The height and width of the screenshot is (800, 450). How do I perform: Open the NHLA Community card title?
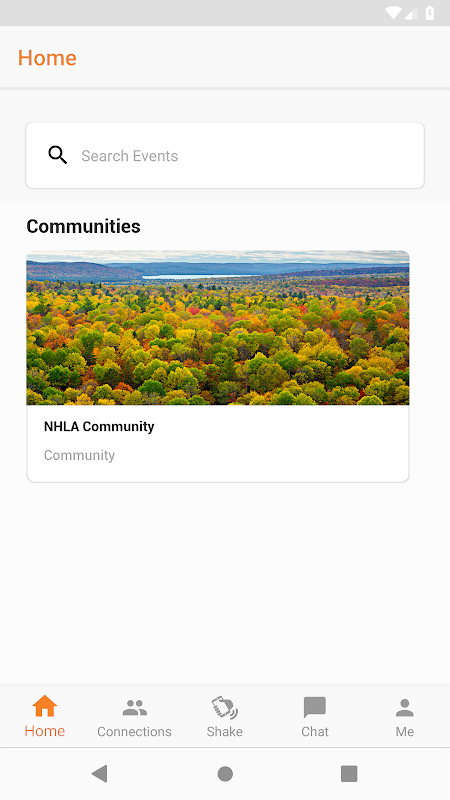click(99, 426)
